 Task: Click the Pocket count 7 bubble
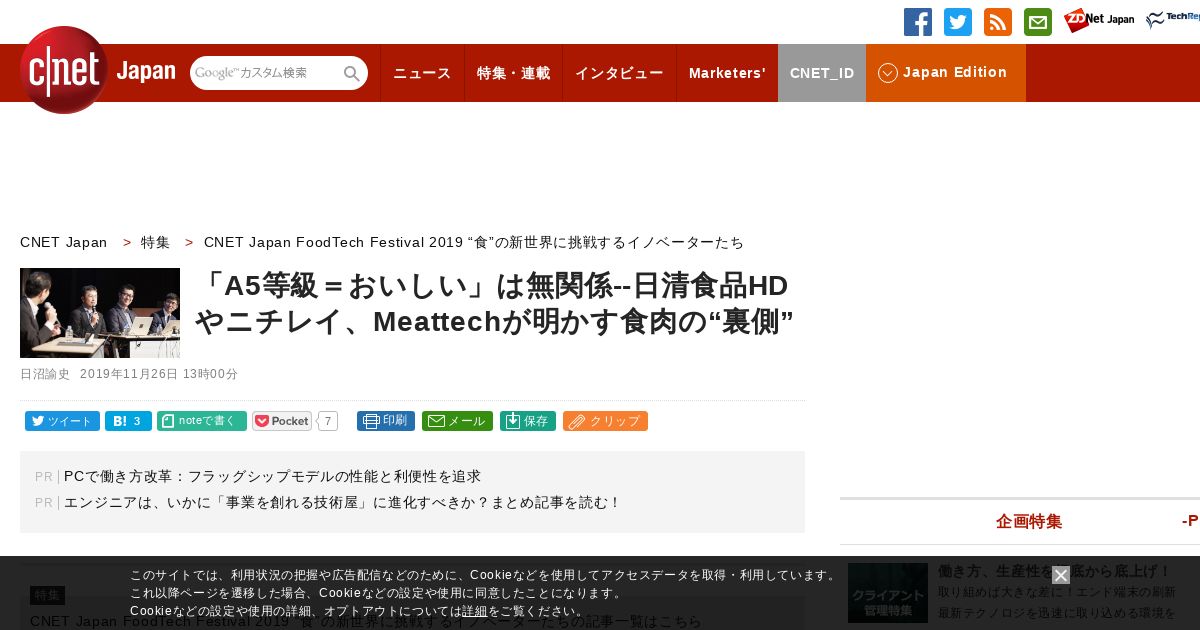[327, 421]
